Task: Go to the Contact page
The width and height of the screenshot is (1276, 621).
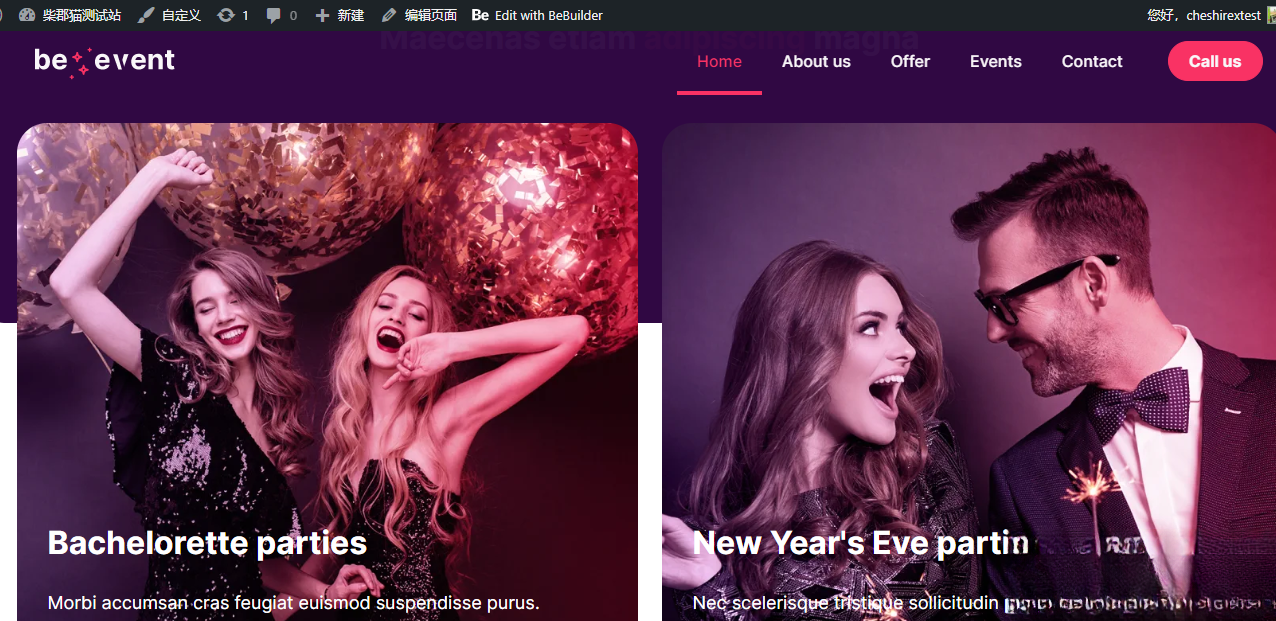Action: (x=1091, y=61)
